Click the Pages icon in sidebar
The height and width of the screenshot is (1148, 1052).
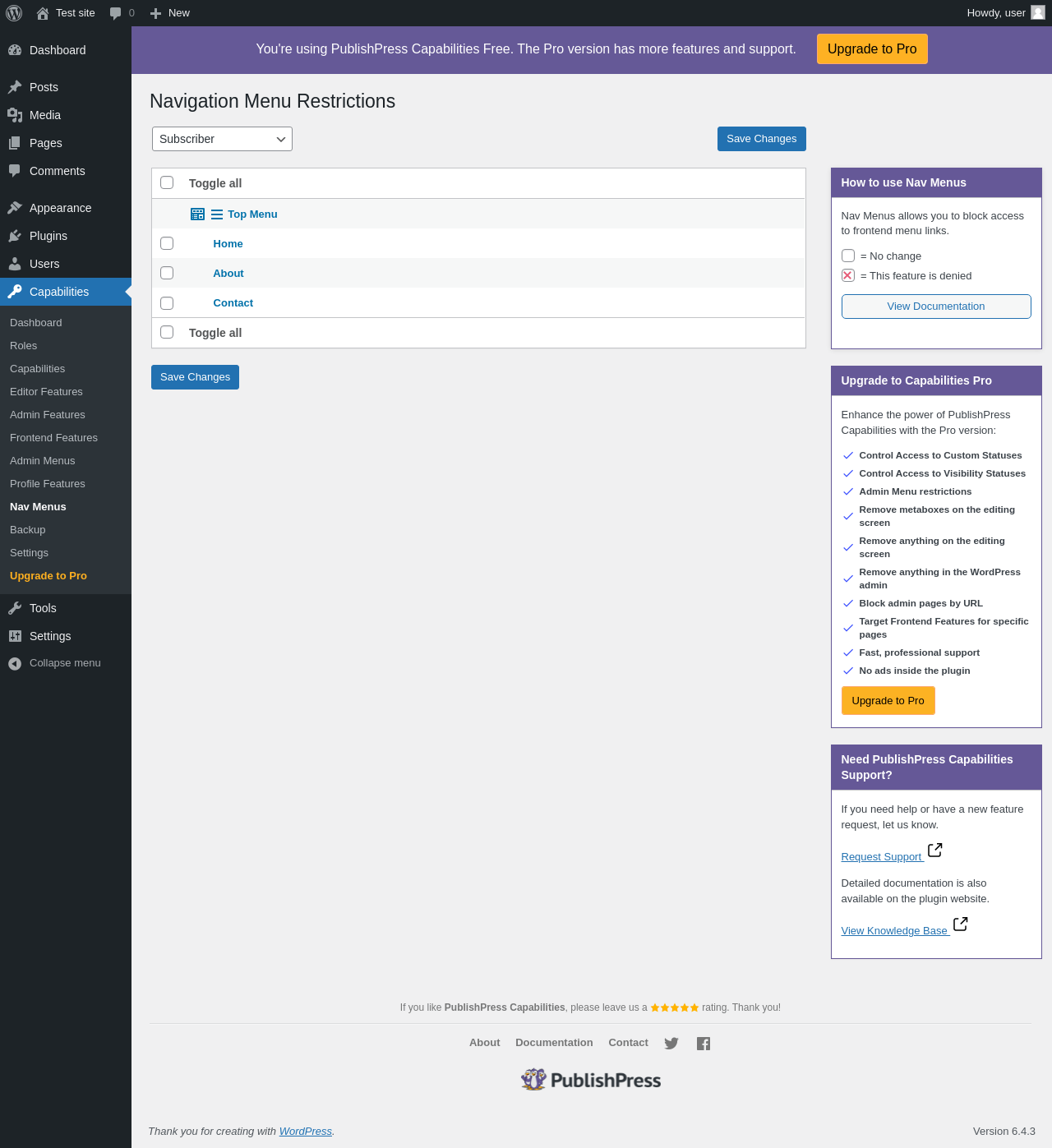[15, 143]
